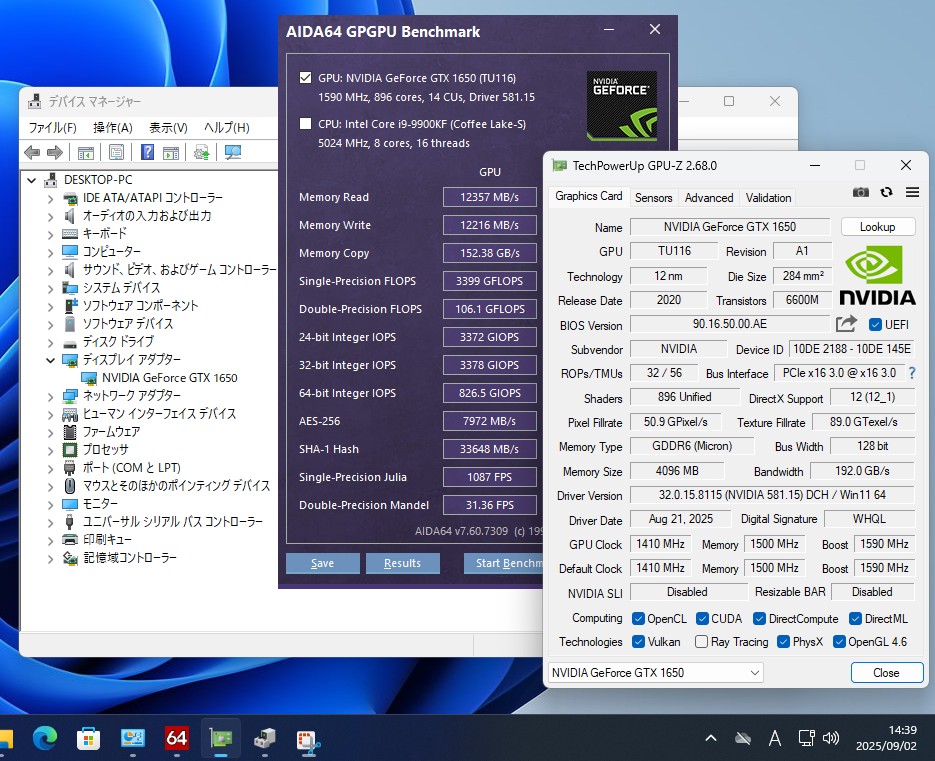
Task: Switch to the Advanced tab in GPU-Z
Action: (x=709, y=197)
